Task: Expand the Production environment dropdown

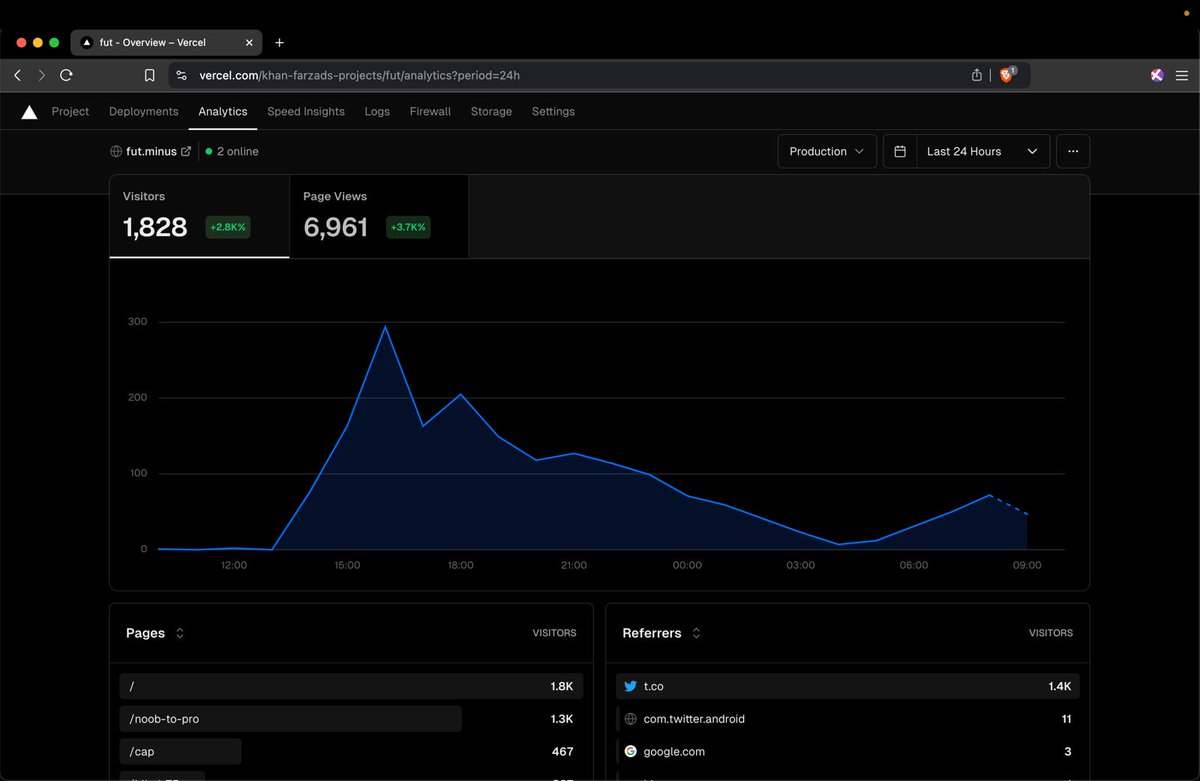Action: (x=827, y=151)
